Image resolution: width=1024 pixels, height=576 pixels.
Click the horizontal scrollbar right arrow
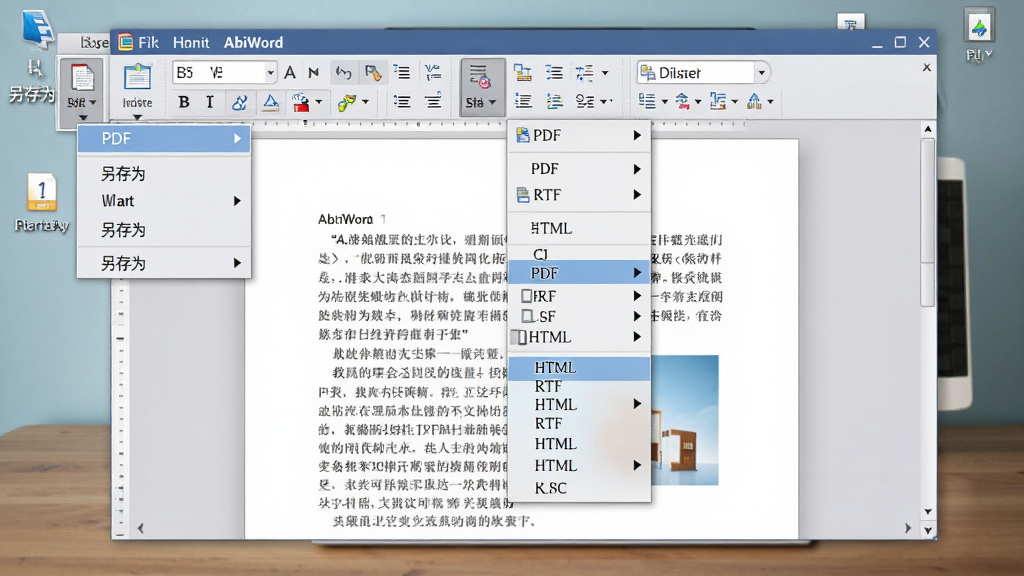pyautogui.click(x=908, y=528)
